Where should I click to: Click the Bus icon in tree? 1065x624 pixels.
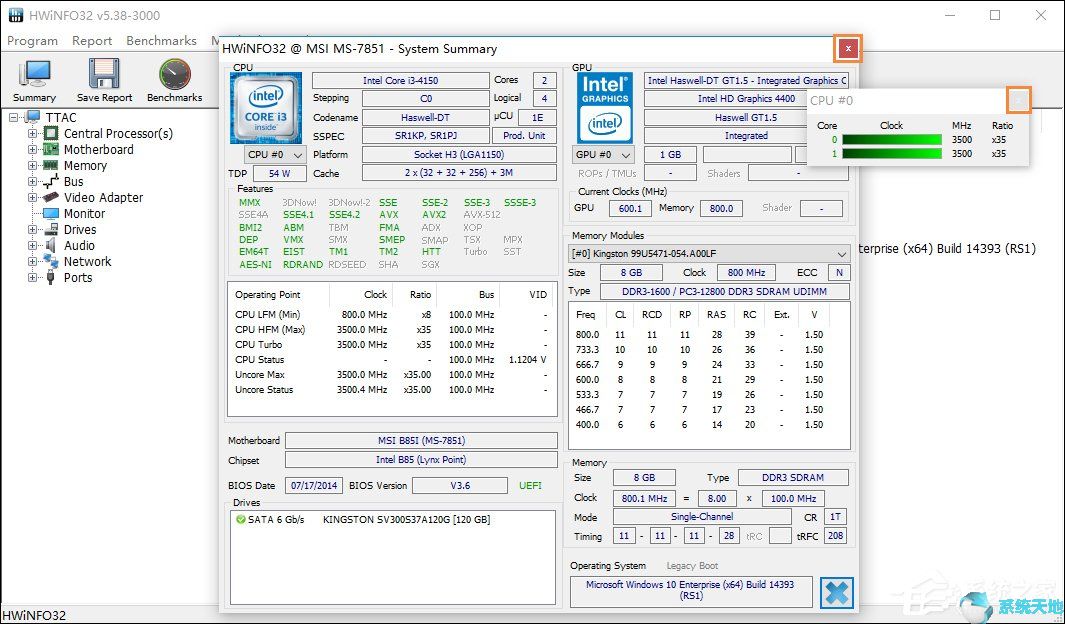point(51,181)
